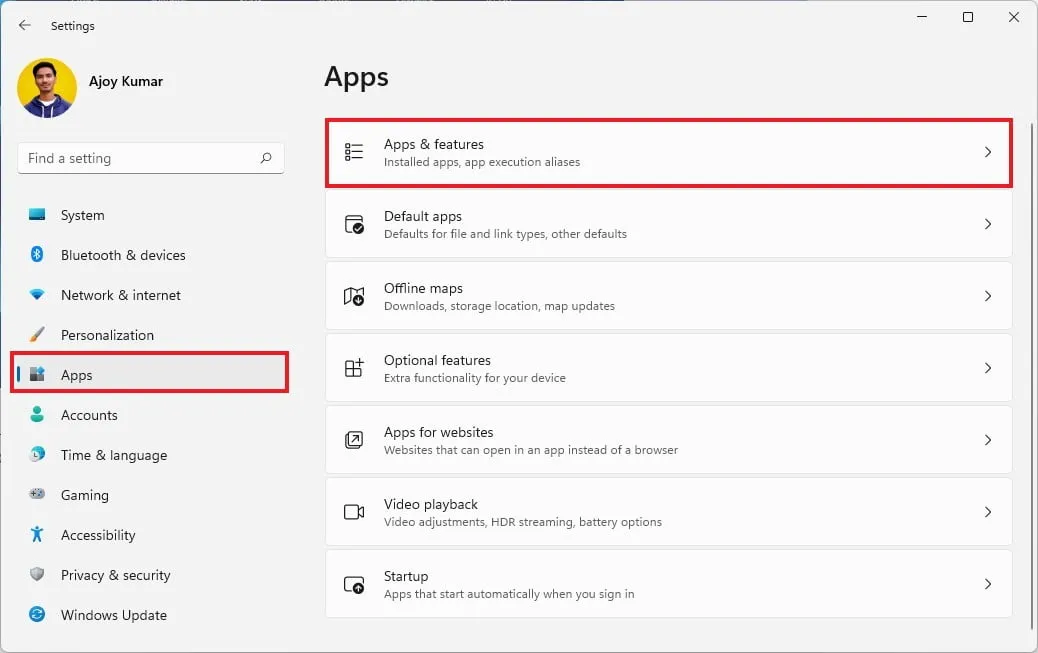Click the Privacy & security shield icon
This screenshot has width=1038, height=653.
click(37, 575)
